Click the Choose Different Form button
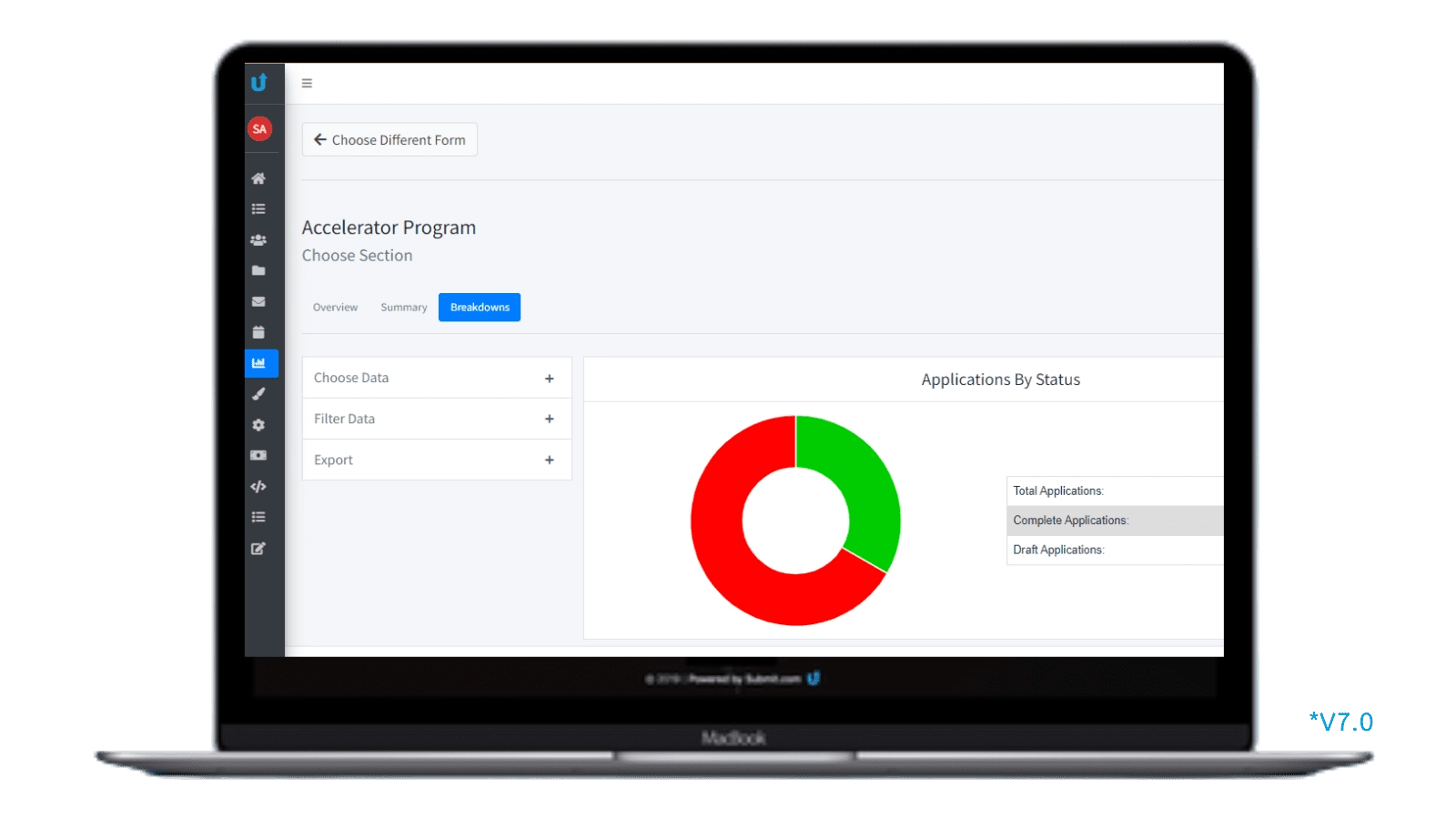Image resolution: width=1456 pixels, height=819 pixels. (x=389, y=139)
